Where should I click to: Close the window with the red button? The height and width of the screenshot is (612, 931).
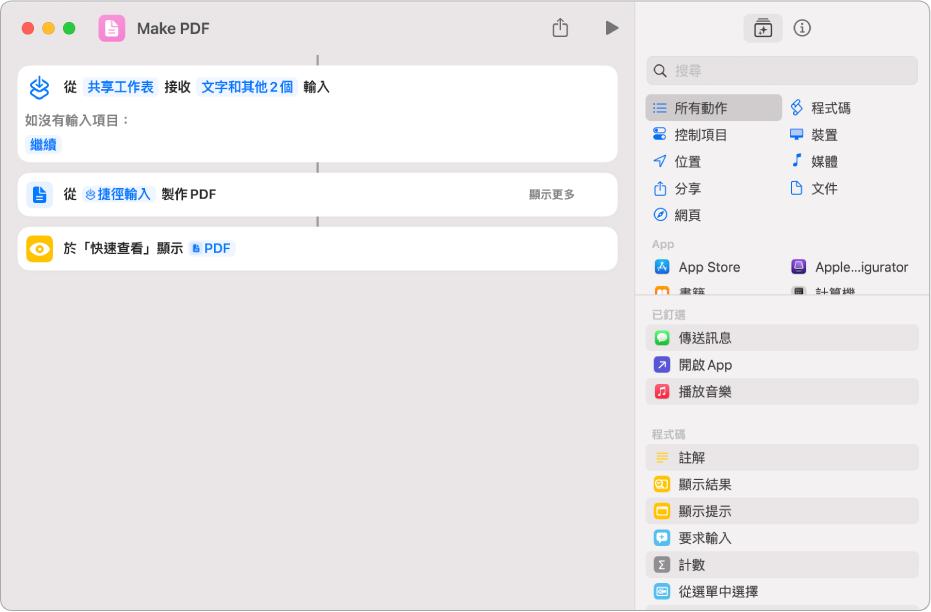[28, 28]
